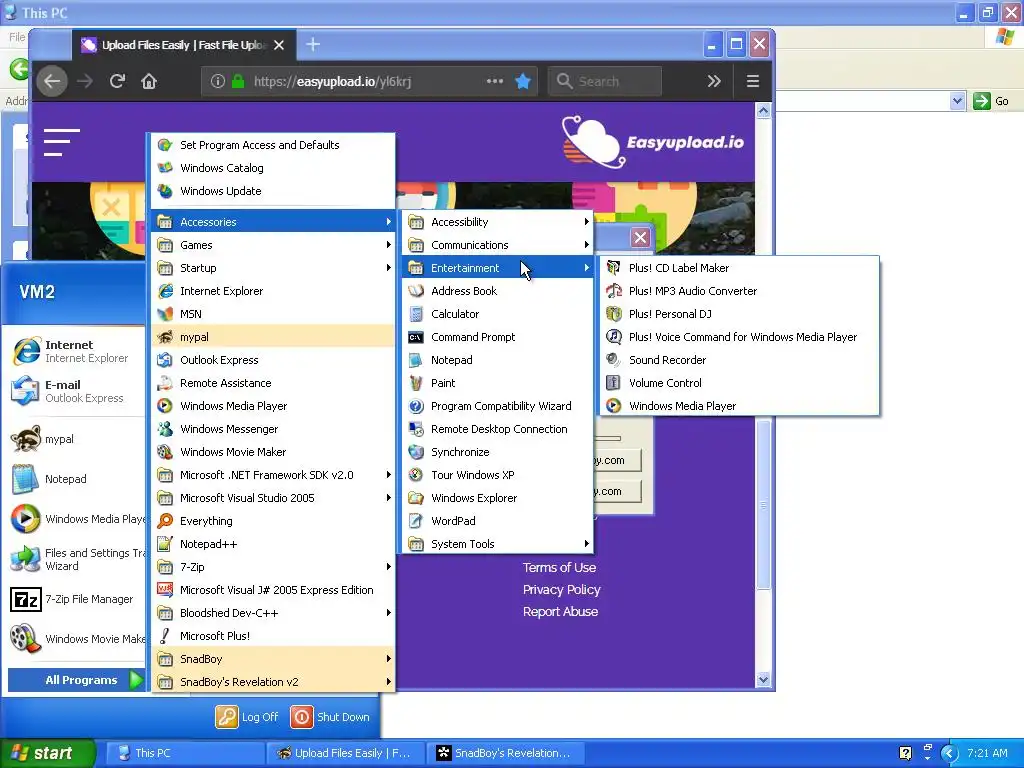Viewport: 1024px width, 768px height.
Task: Expand the Startup folder
Action: click(x=273, y=268)
